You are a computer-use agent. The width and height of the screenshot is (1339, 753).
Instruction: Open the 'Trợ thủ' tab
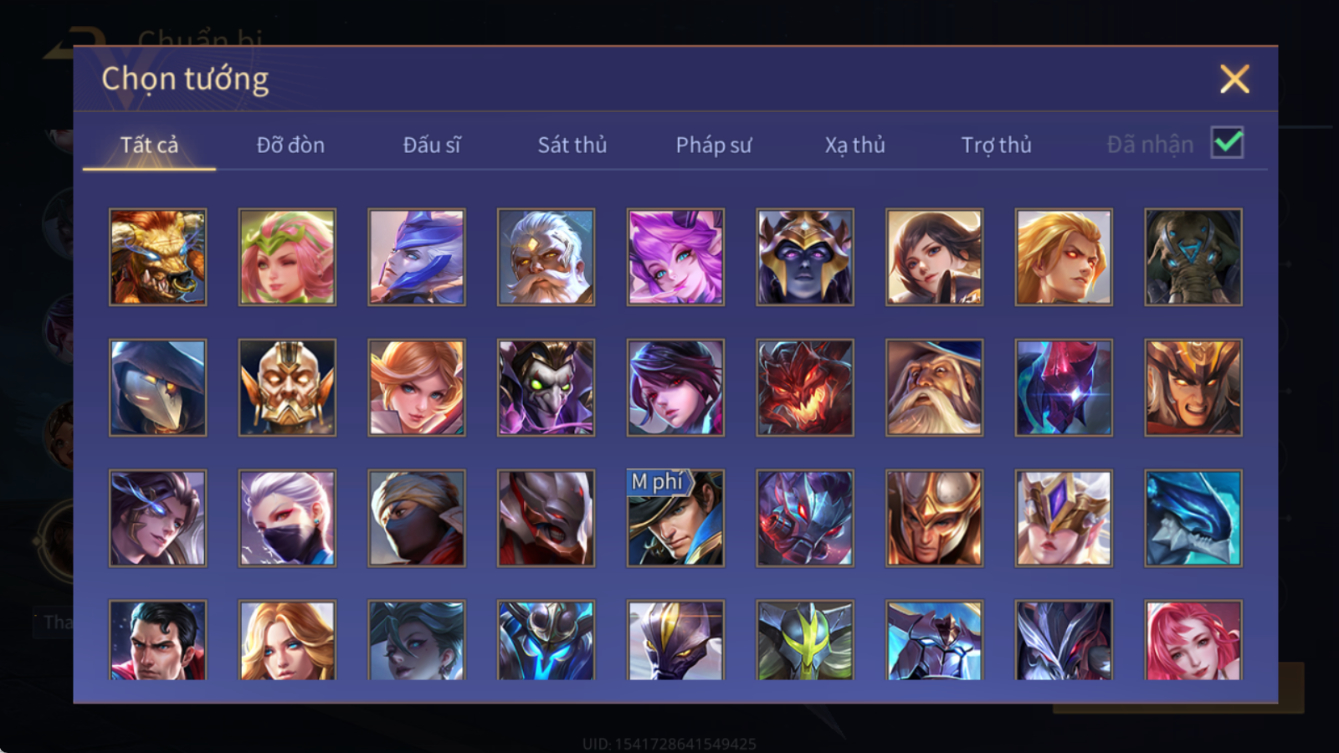coord(996,145)
